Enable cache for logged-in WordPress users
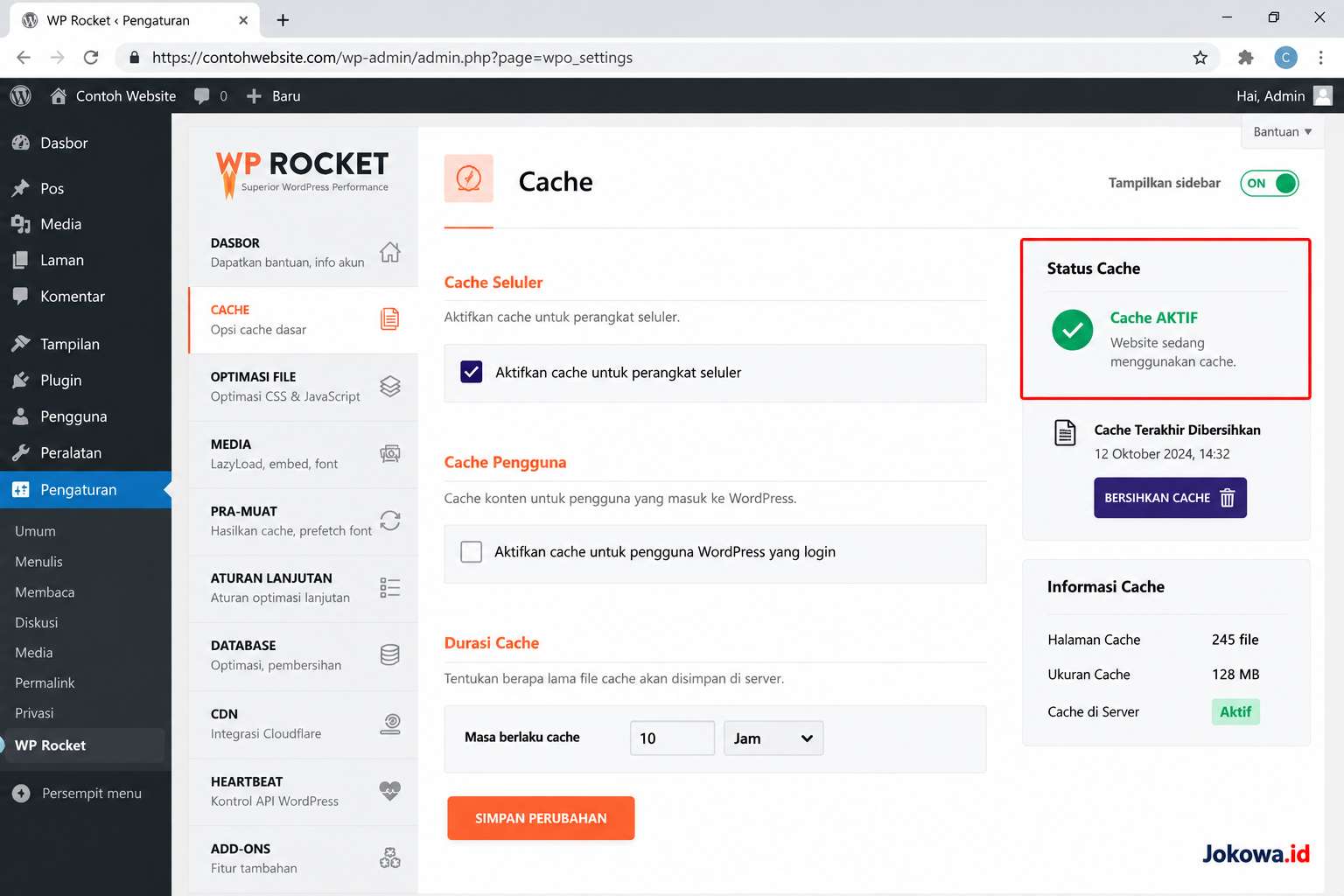 point(472,552)
